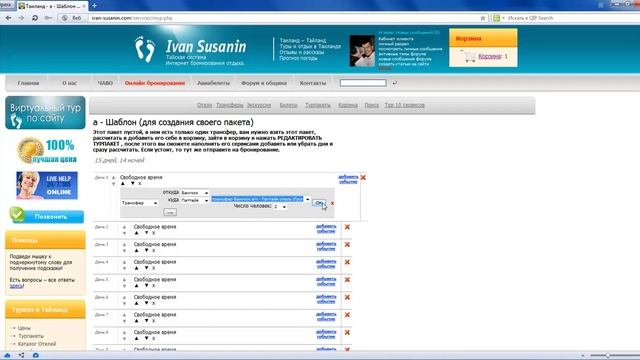Move Day 2 event up with black triangle
The height and width of the screenshot is (360, 640).
click(x=136, y=233)
